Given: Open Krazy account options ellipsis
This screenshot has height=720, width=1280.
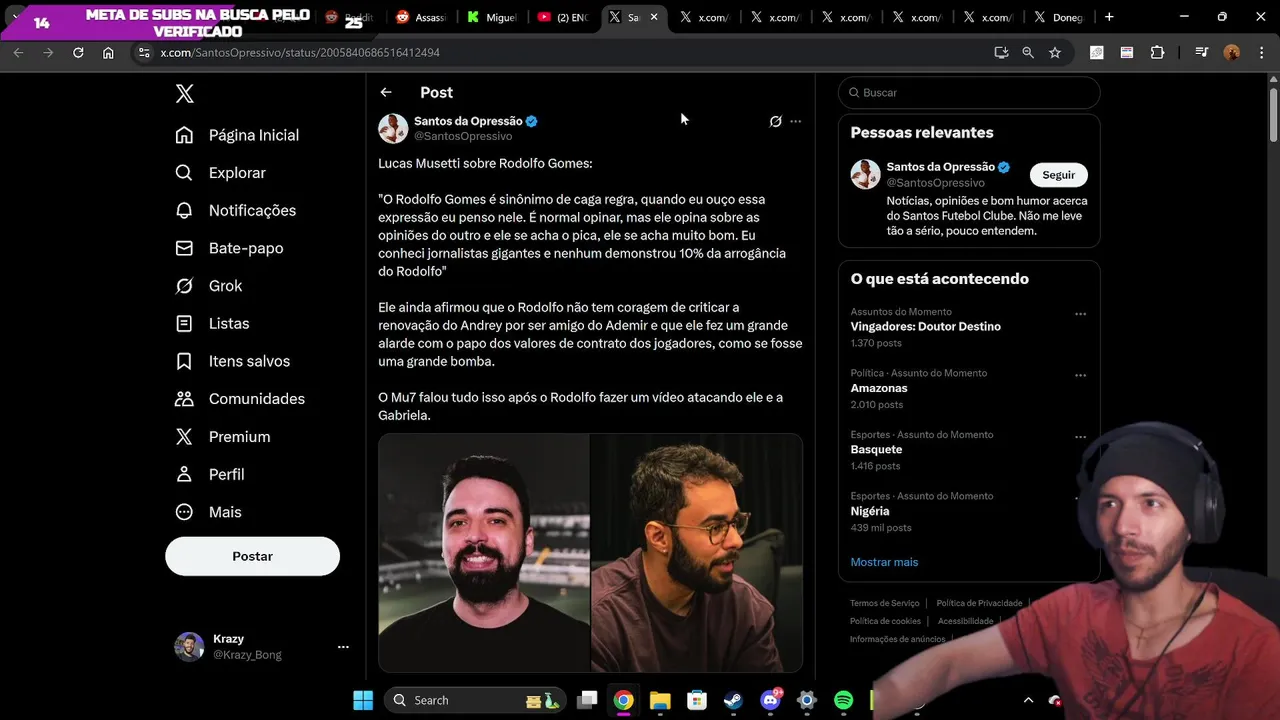Looking at the screenshot, I should click(x=343, y=647).
